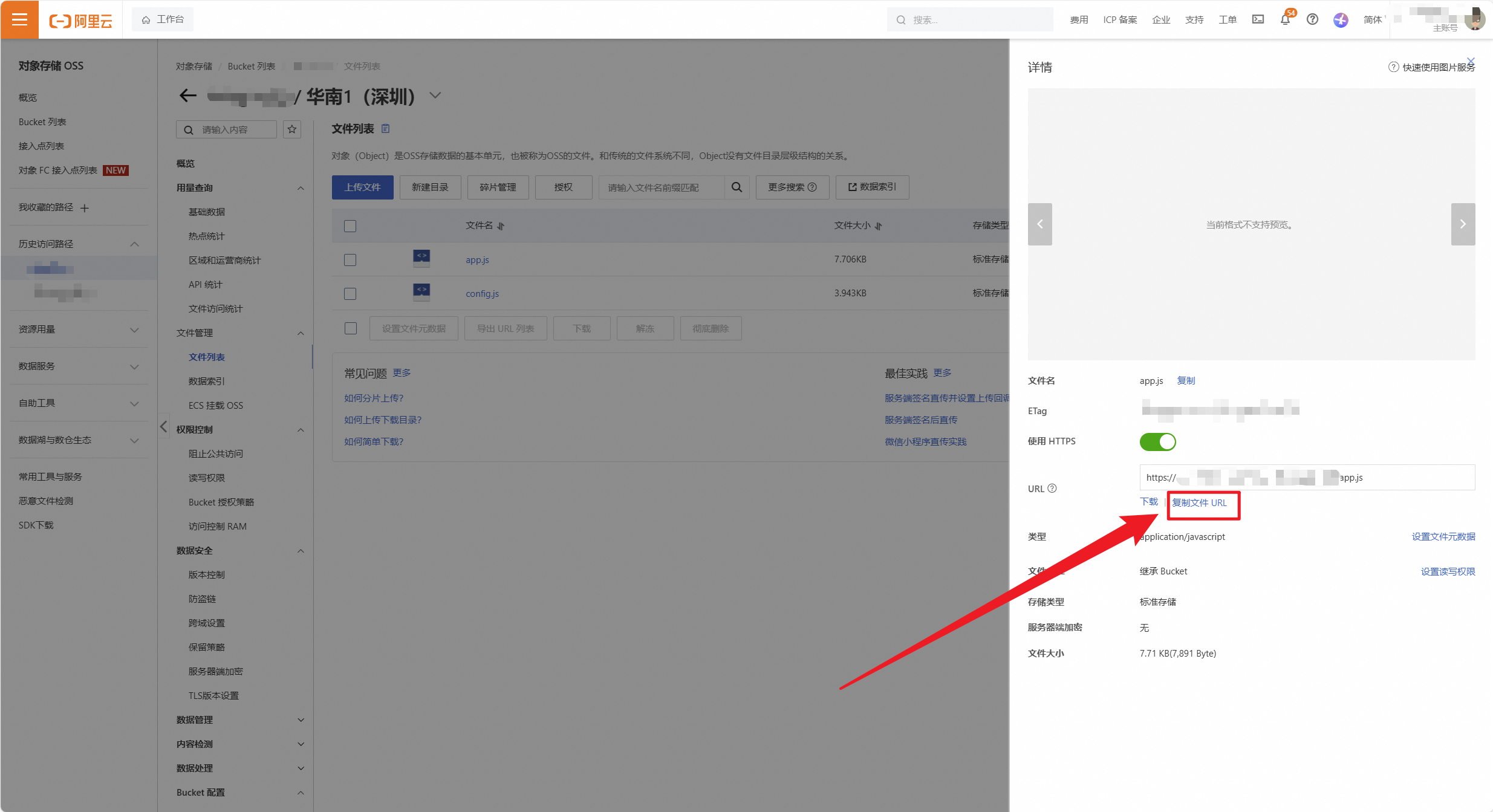Click the star favorite icon
This screenshot has width=1493, height=812.
(292, 129)
